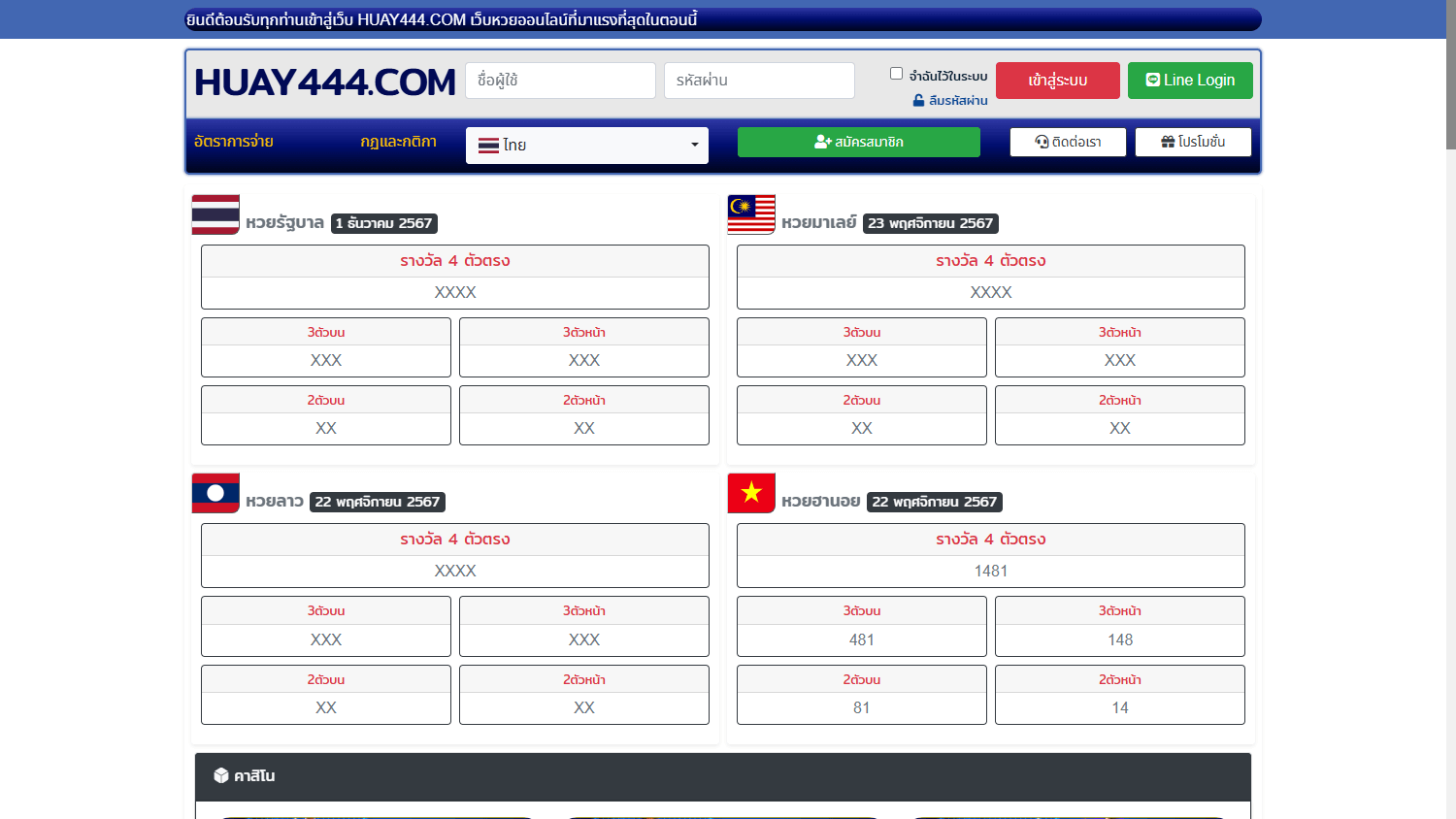Open the ไทย language dropdown
This screenshot has height=819, width=1456.
[x=587, y=146]
